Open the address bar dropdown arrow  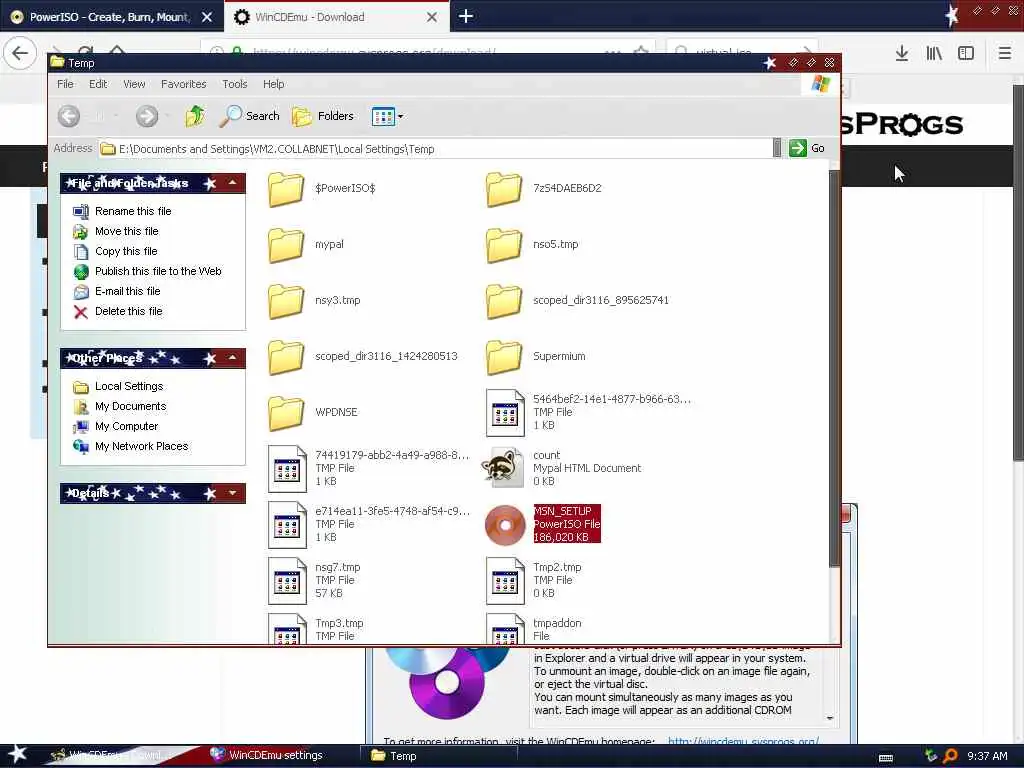point(776,148)
